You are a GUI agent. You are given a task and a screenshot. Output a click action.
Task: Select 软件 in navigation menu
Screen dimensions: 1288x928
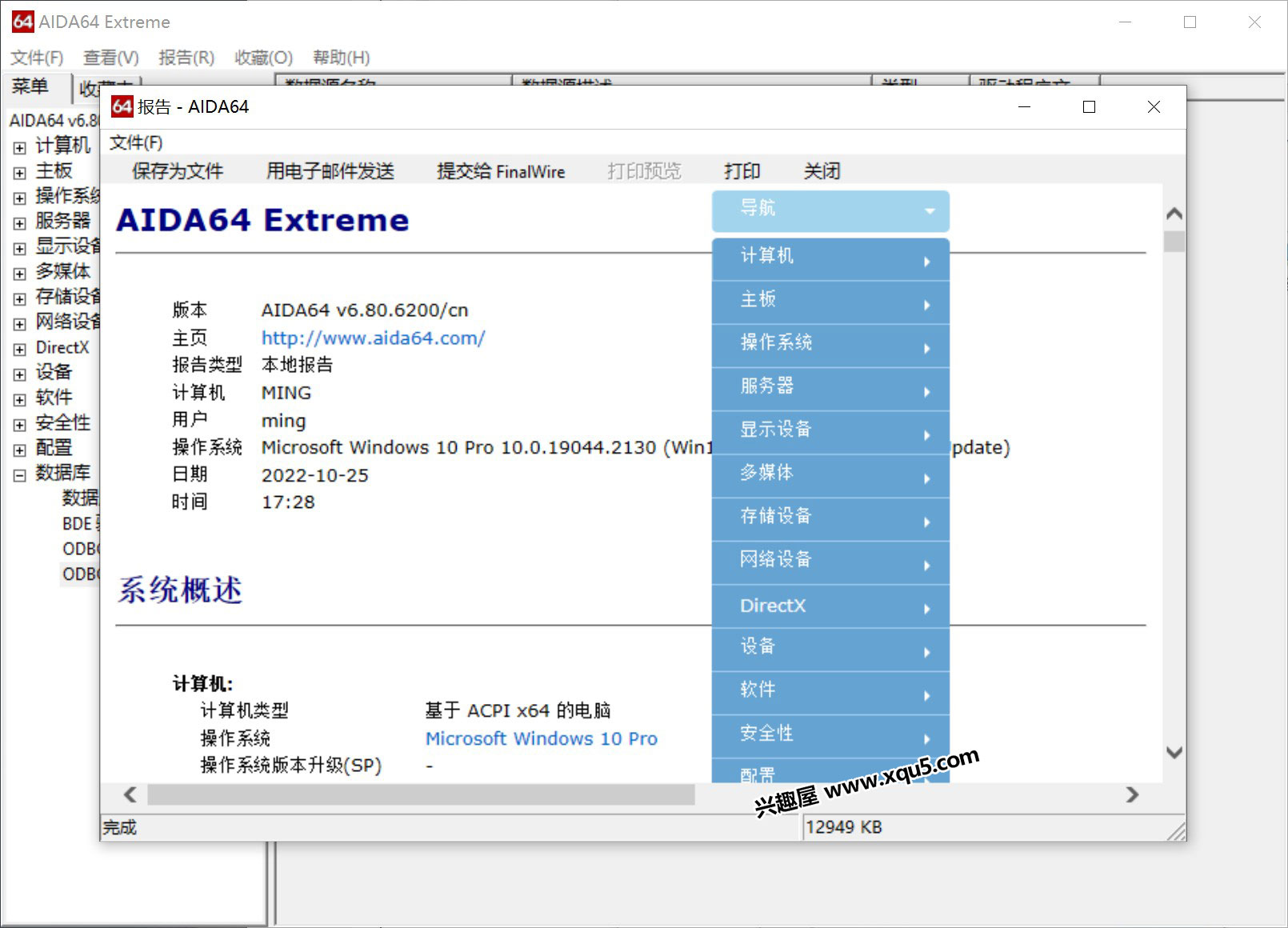point(830,692)
